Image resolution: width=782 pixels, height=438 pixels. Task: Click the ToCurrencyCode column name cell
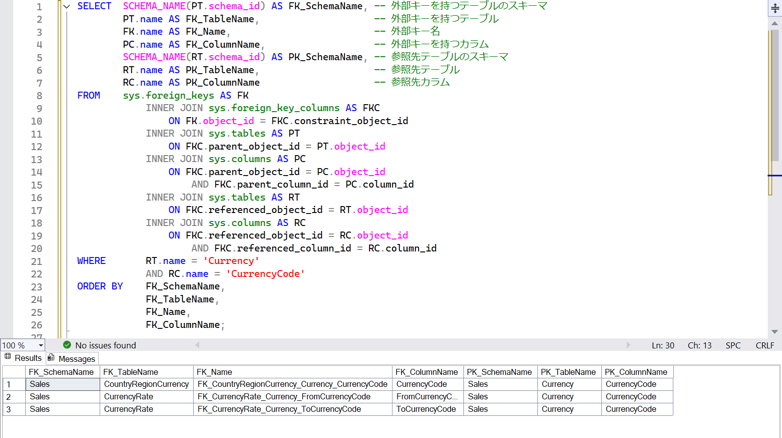pyautogui.click(x=427, y=409)
